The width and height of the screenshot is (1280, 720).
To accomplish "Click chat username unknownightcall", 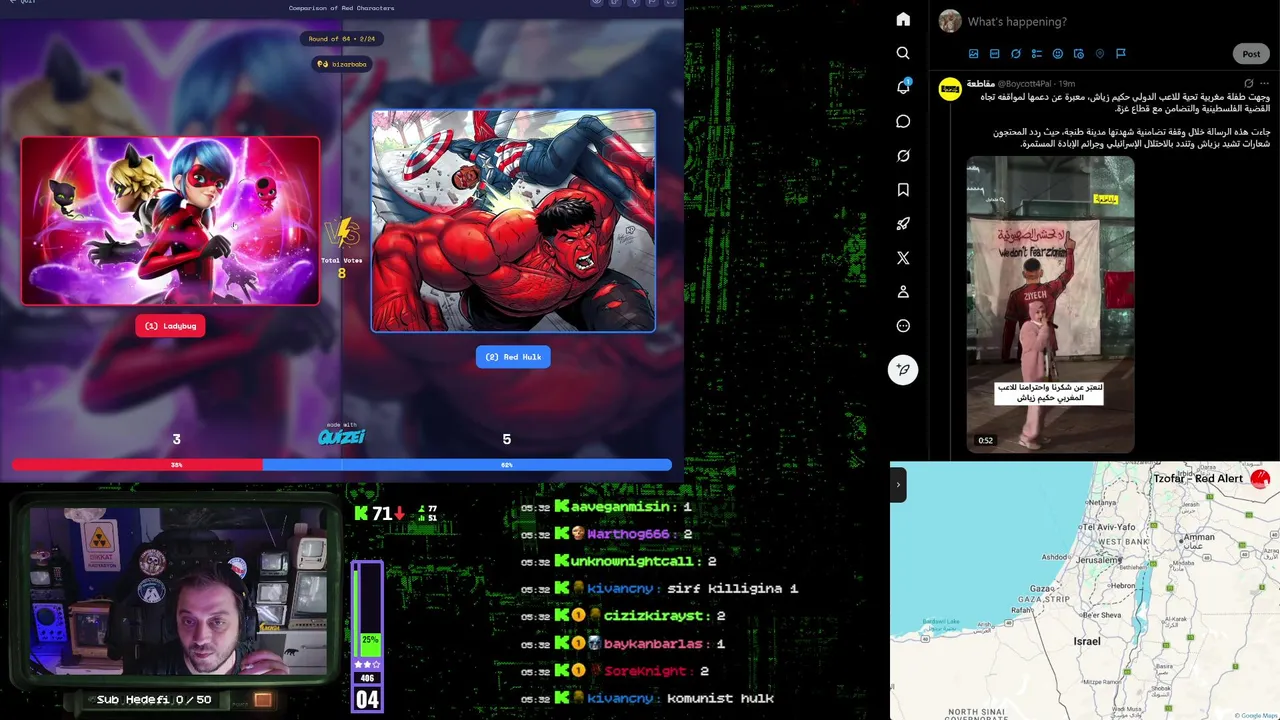I will click(x=632, y=561).
